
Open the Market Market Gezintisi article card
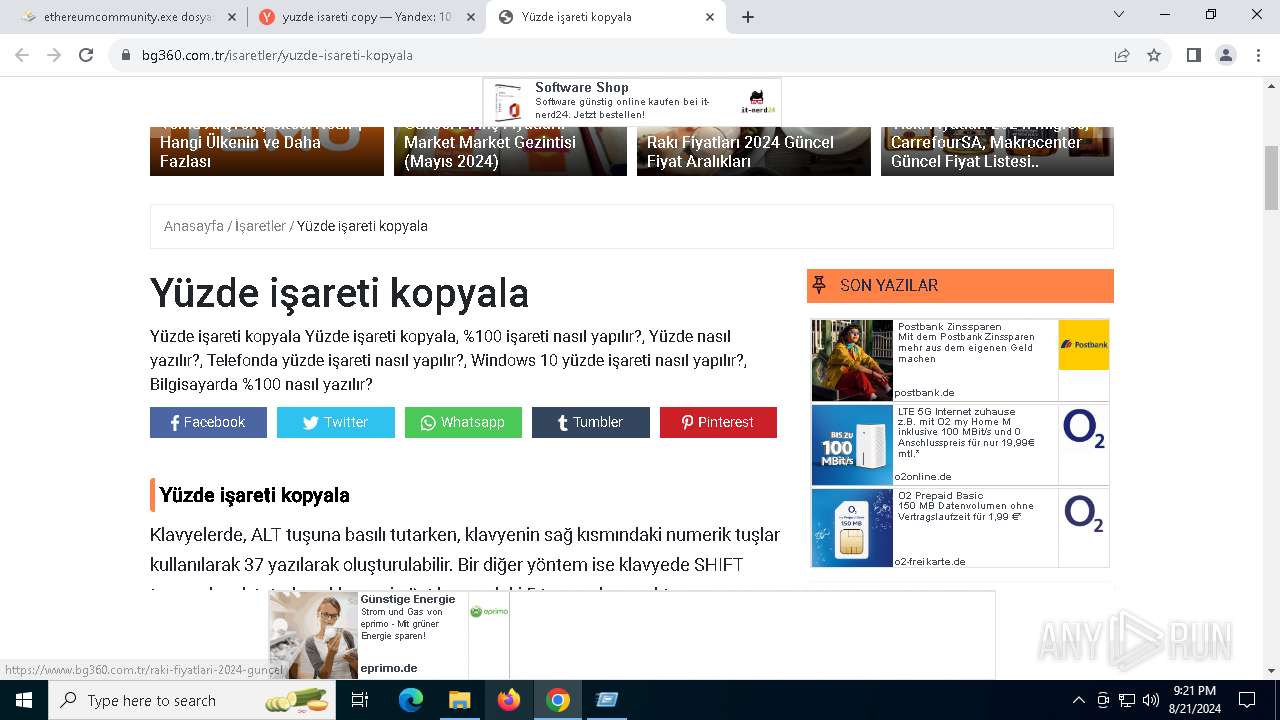coord(510,151)
